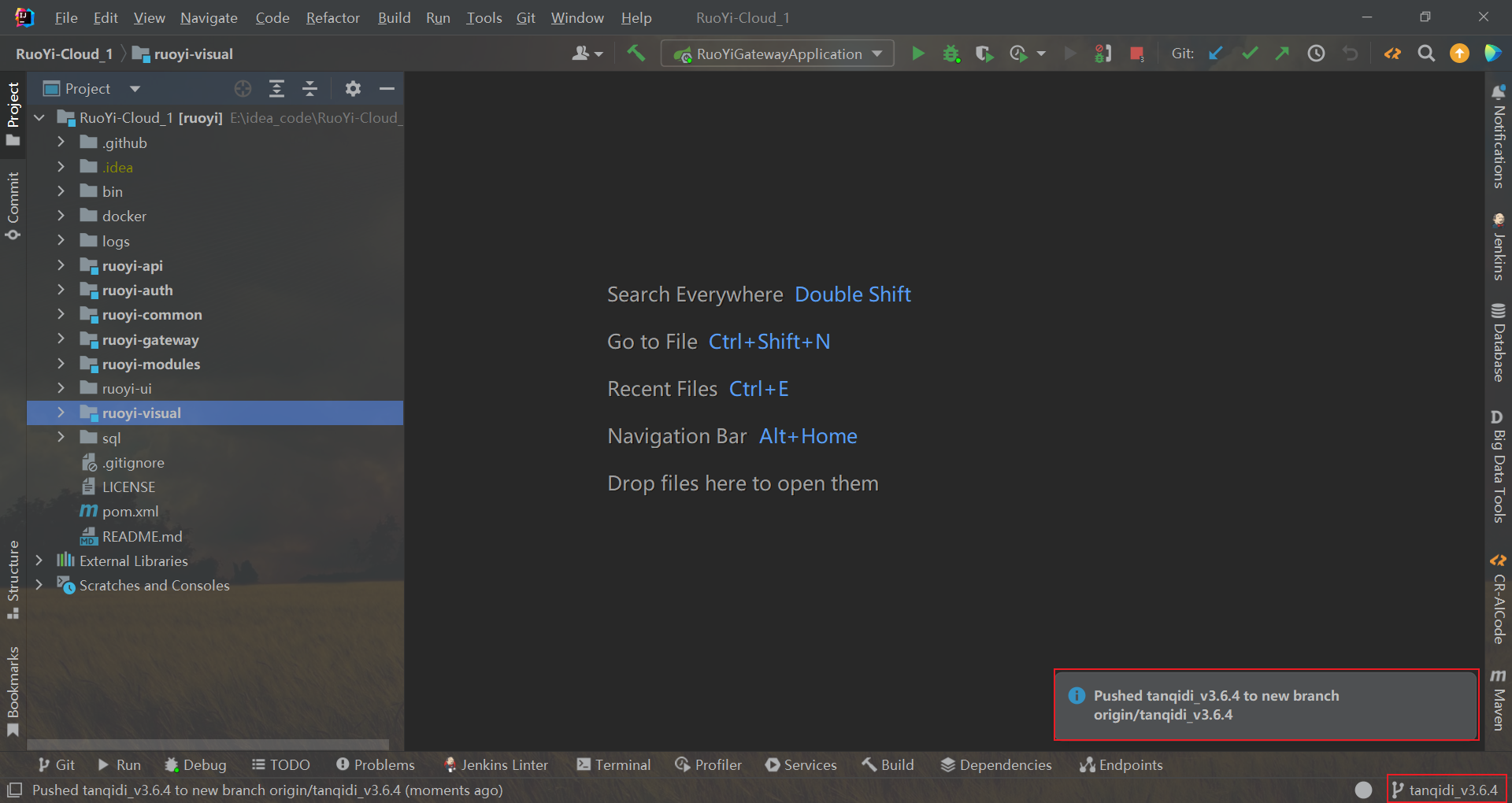The height and width of the screenshot is (803, 1512).
Task: Open Jenkins side tool window
Action: [x=1498, y=246]
